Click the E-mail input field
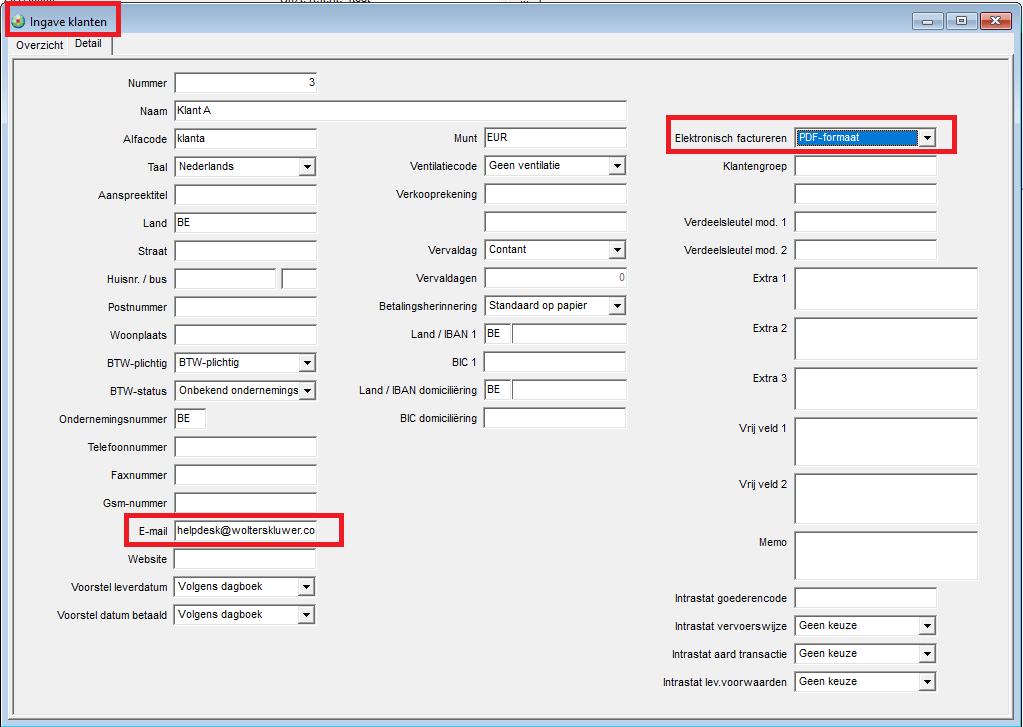1023x727 pixels. tap(245, 531)
